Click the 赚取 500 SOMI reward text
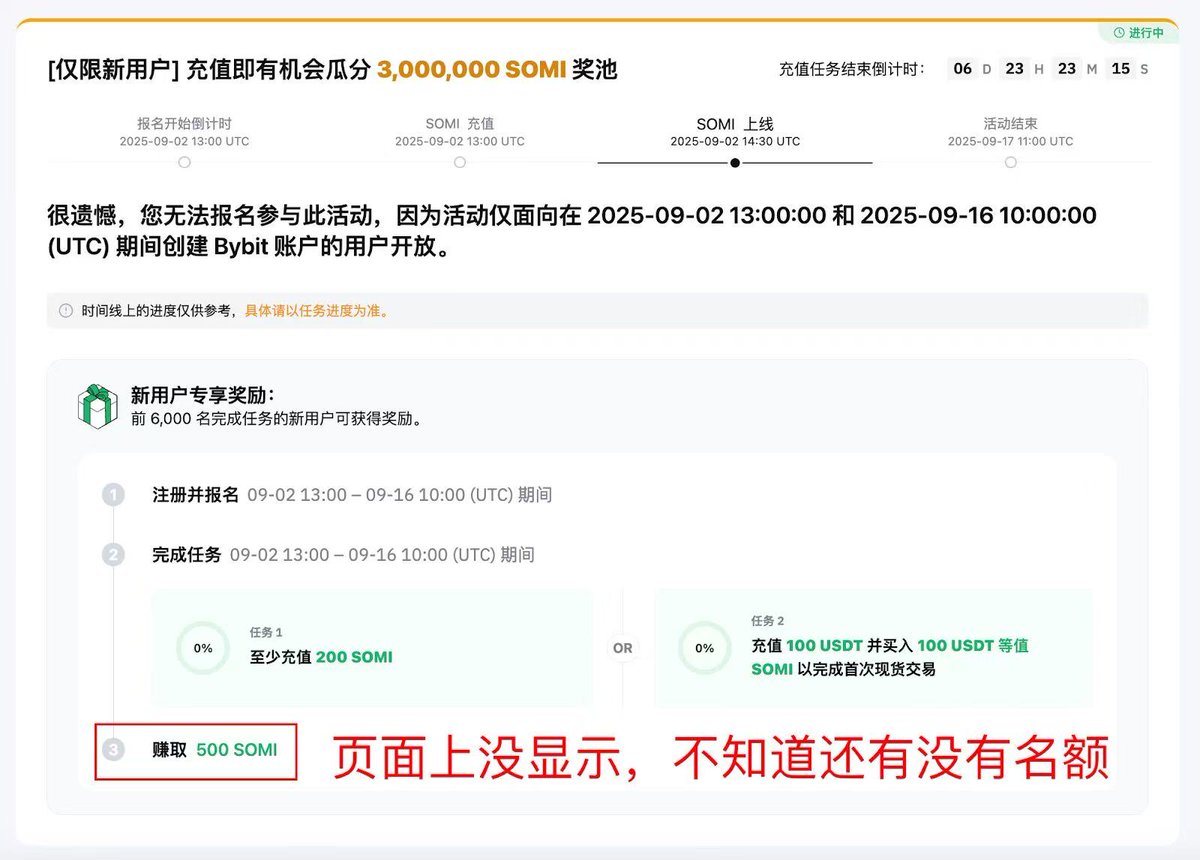Viewport: 1200px width, 860px height. click(215, 749)
